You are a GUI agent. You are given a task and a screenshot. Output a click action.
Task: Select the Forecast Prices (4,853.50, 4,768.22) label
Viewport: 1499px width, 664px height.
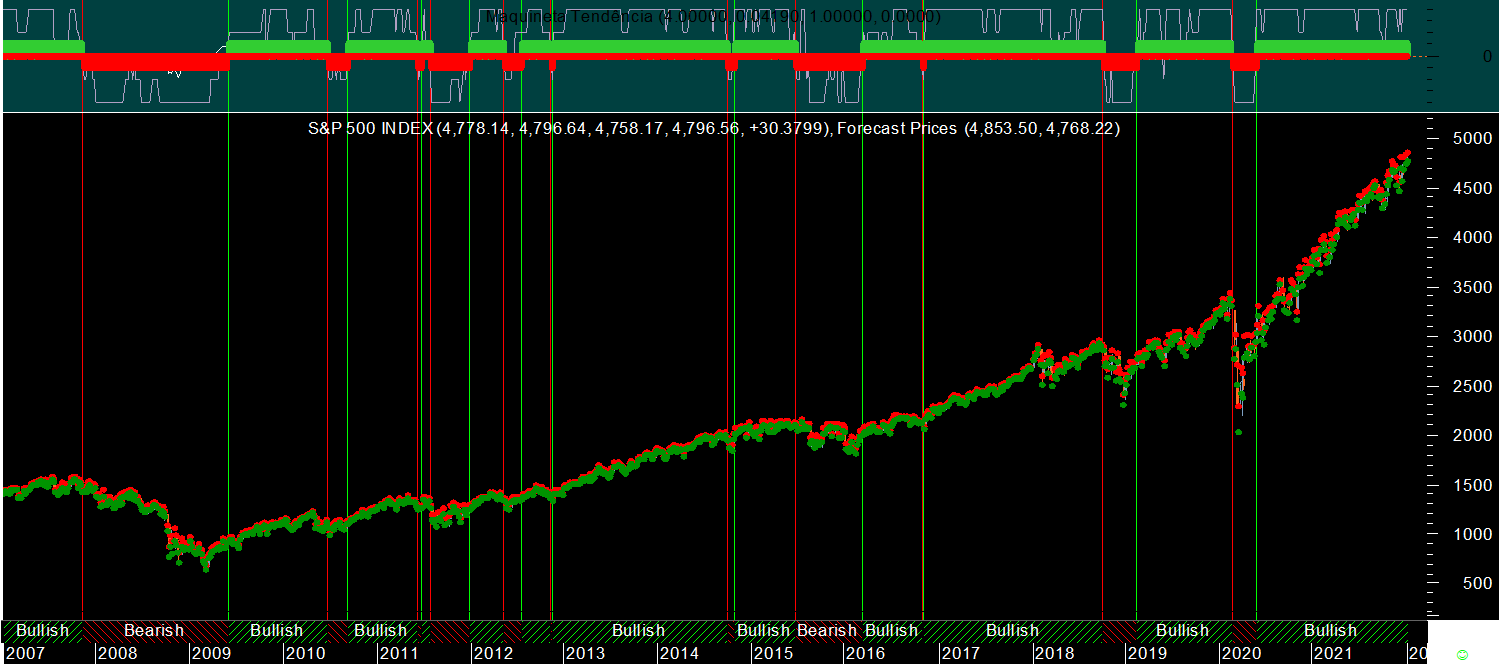click(978, 129)
